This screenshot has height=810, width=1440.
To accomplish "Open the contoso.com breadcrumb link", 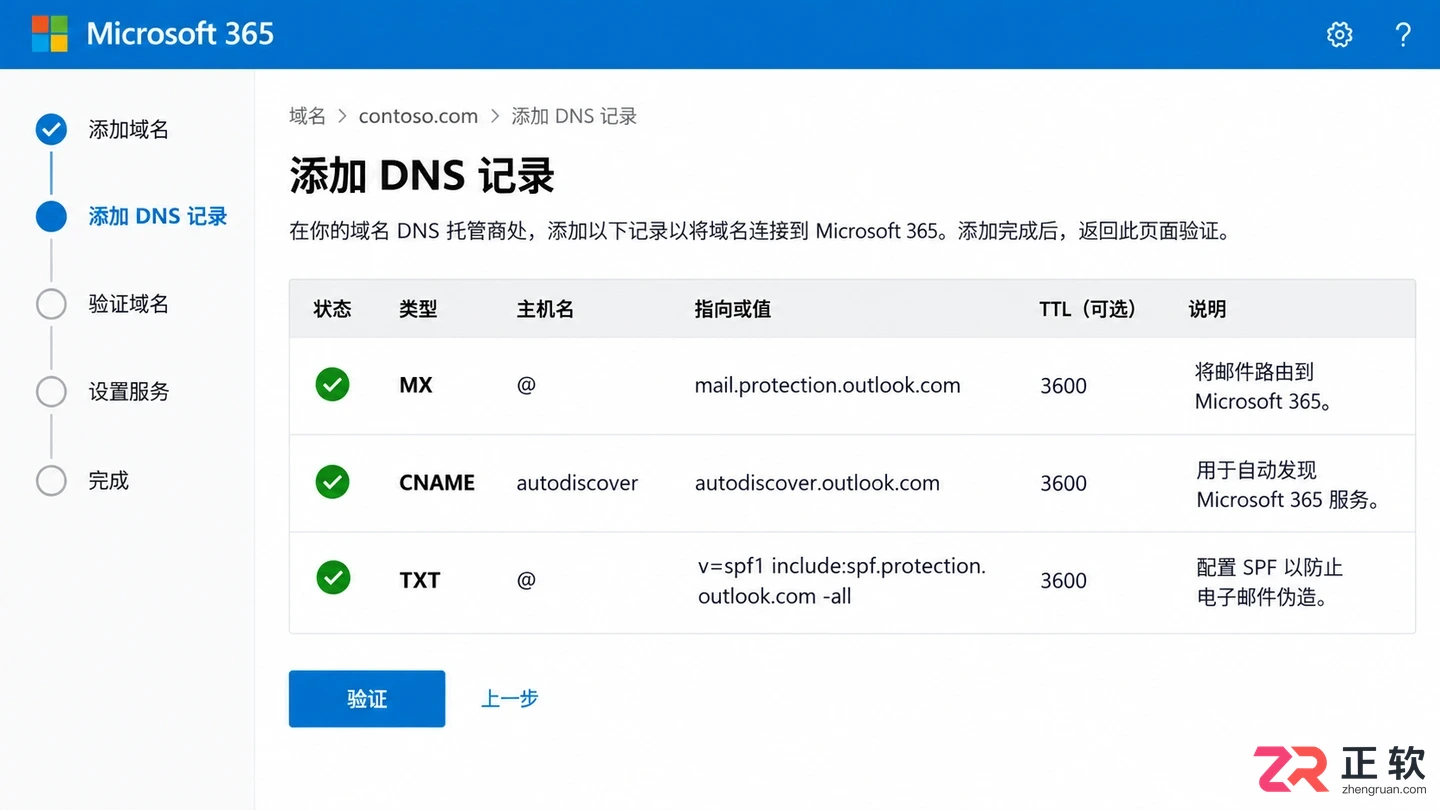I will tap(418, 116).
